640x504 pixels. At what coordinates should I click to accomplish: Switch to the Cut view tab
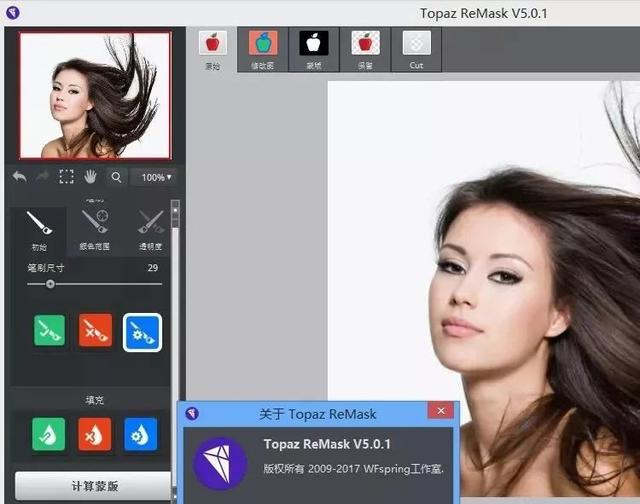[416, 50]
